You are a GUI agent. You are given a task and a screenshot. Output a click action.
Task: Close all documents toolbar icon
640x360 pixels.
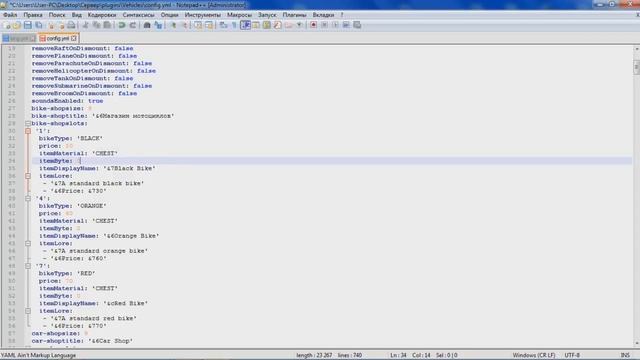coord(61,25)
